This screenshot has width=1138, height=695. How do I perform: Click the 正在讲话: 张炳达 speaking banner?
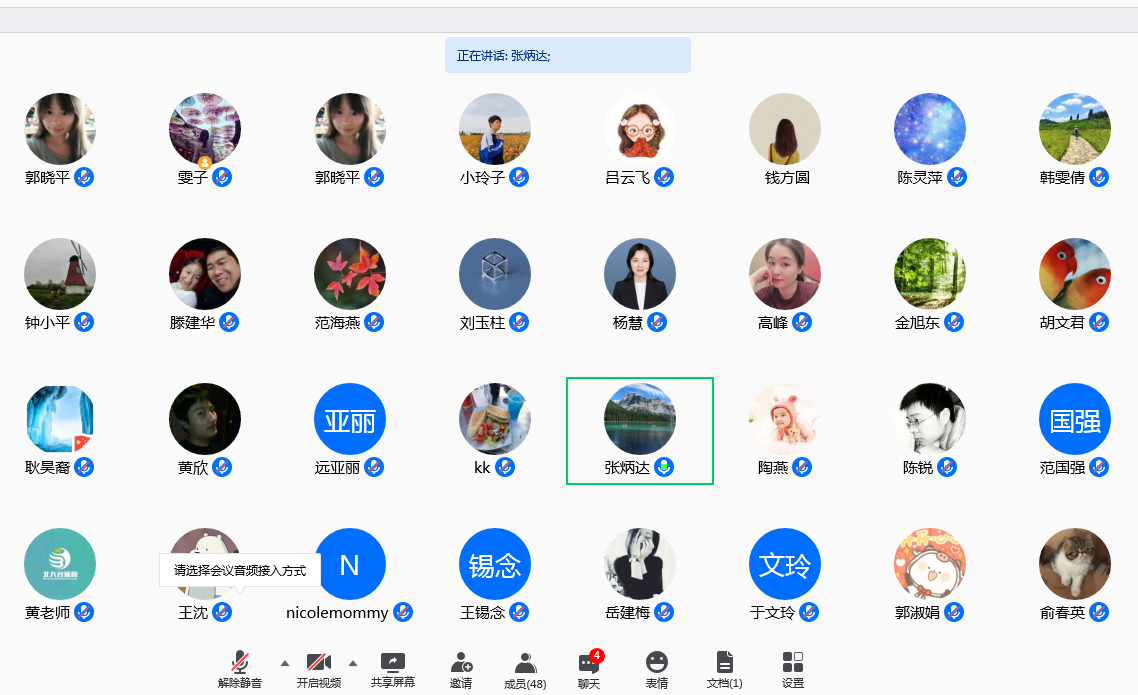tap(567, 56)
